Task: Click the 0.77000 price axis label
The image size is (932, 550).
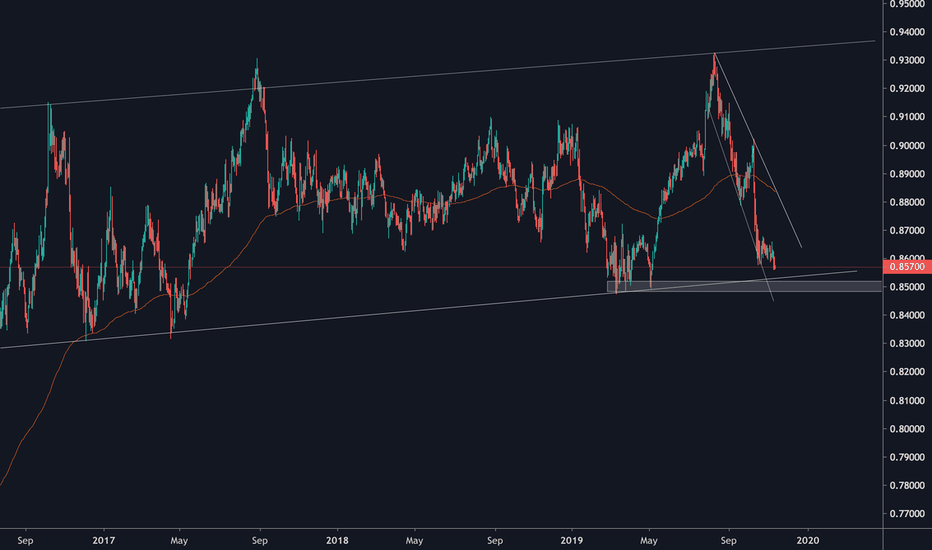Action: 907,514
